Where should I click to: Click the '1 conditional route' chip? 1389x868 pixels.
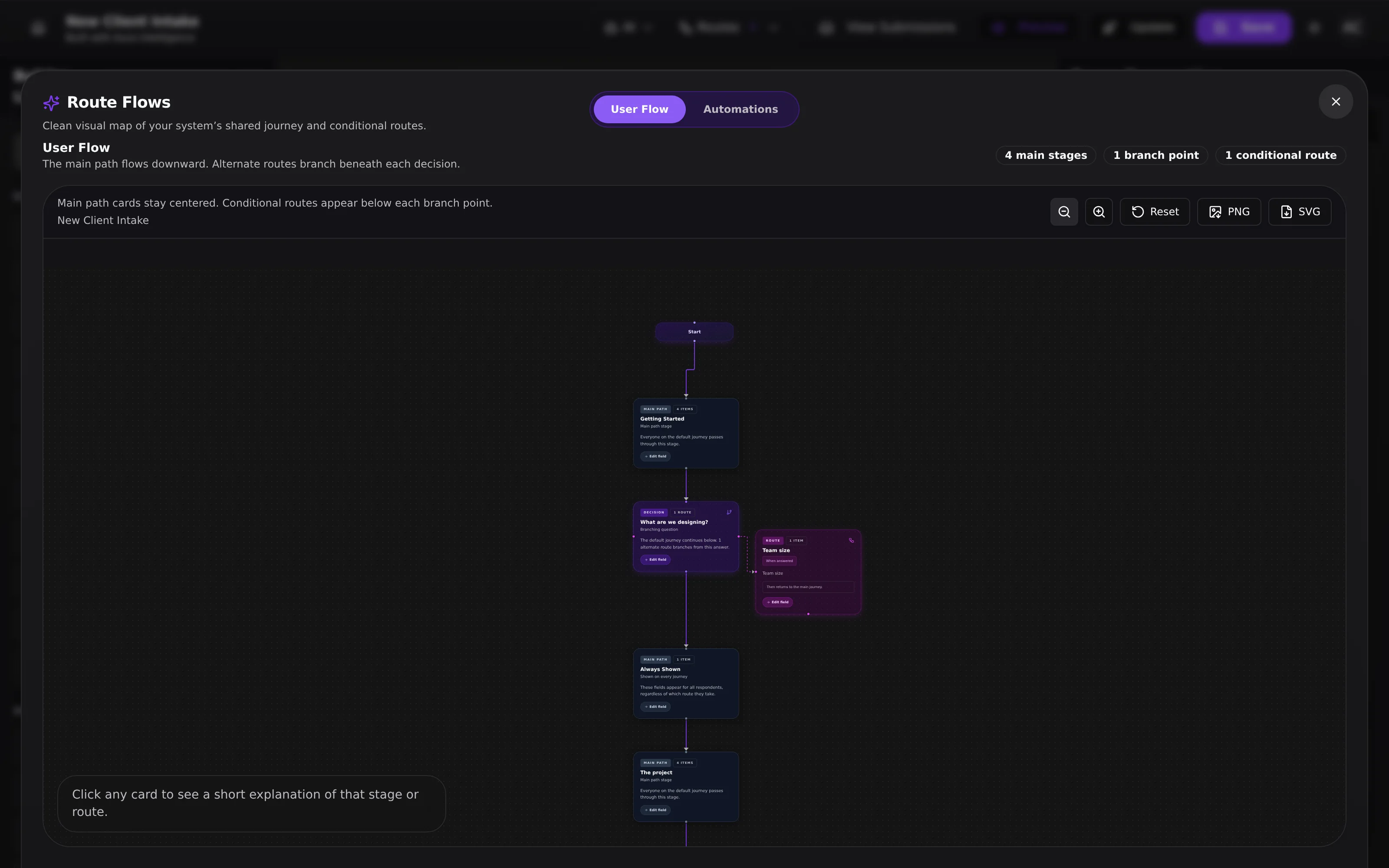coord(1280,155)
